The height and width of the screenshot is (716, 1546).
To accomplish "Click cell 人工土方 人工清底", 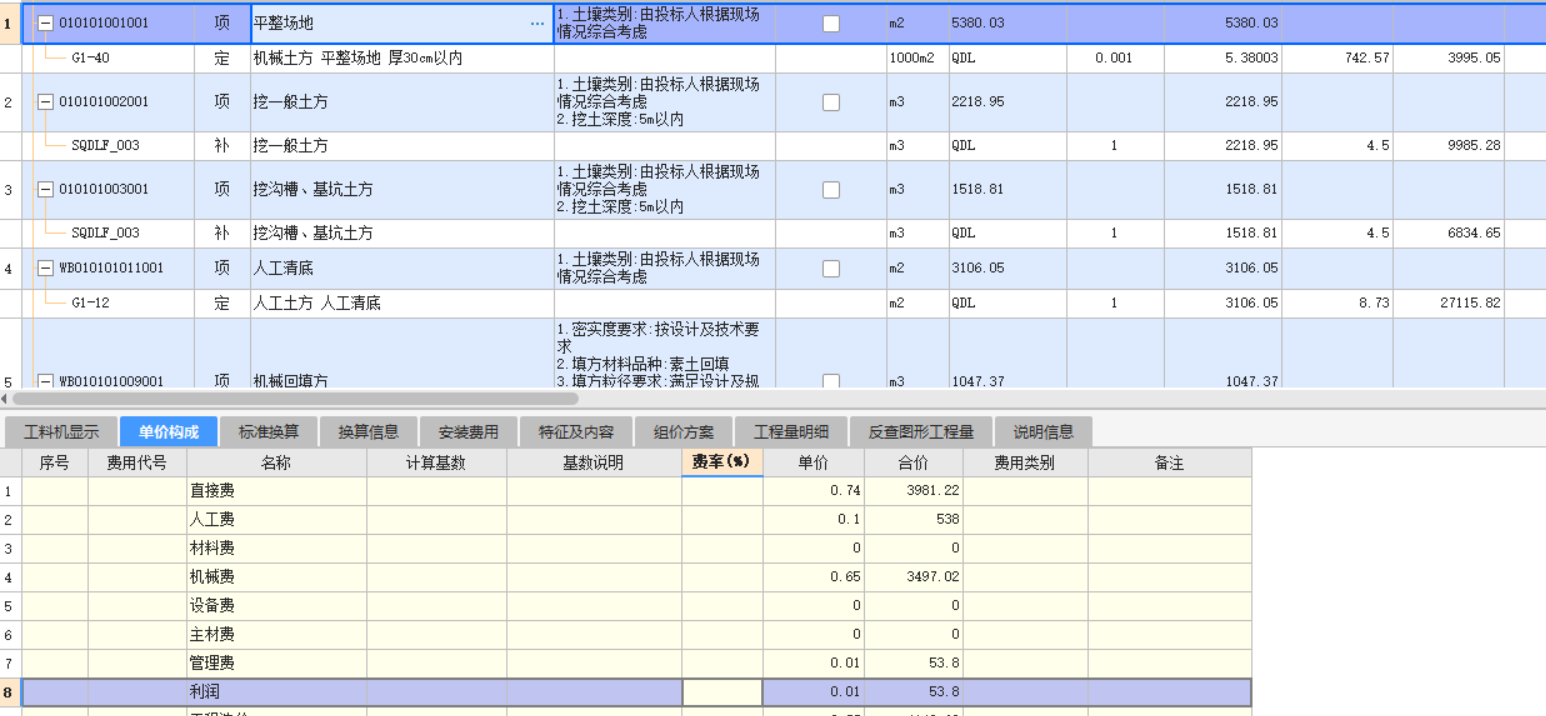I will pyautogui.click(x=317, y=303).
